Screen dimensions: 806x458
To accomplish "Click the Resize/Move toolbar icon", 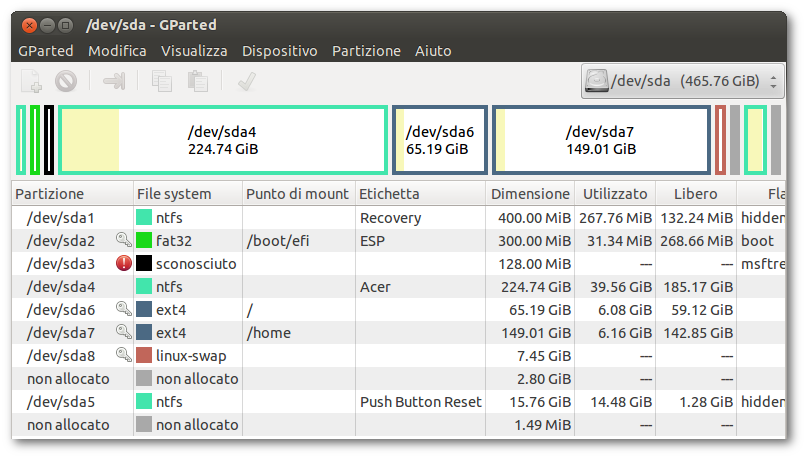I will [114, 81].
